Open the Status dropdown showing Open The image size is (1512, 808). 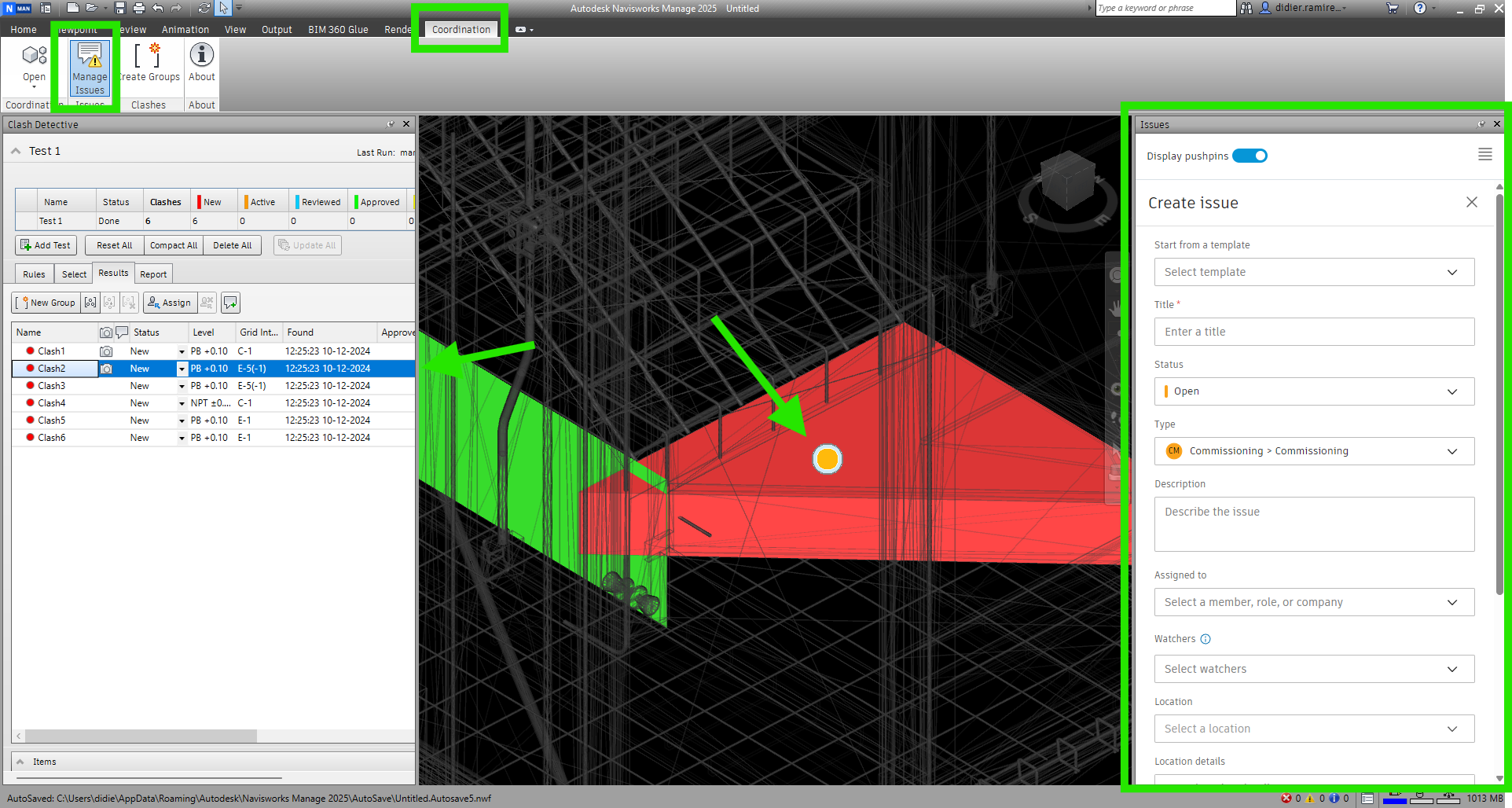1314,391
